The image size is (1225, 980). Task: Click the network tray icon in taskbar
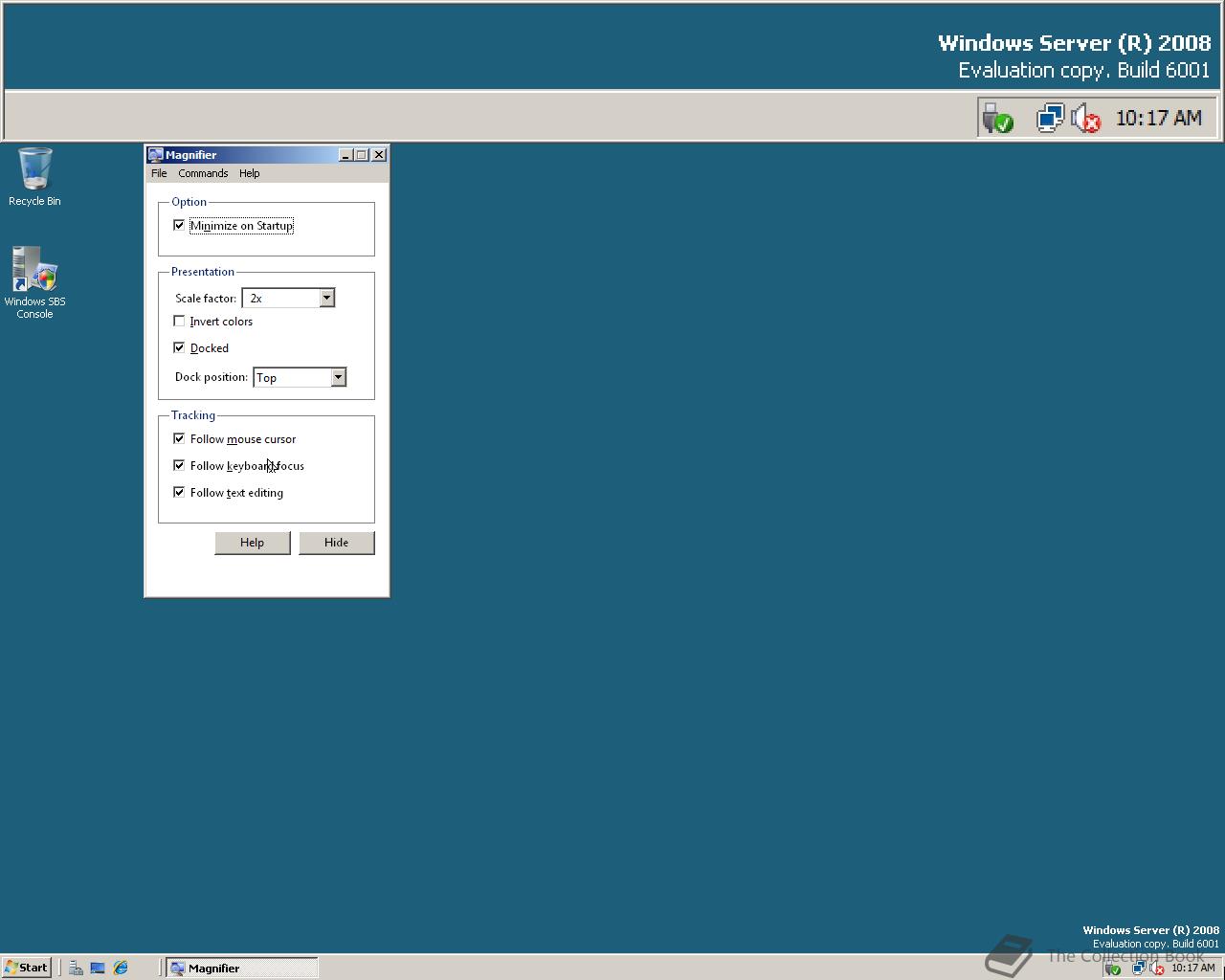pos(1139,968)
